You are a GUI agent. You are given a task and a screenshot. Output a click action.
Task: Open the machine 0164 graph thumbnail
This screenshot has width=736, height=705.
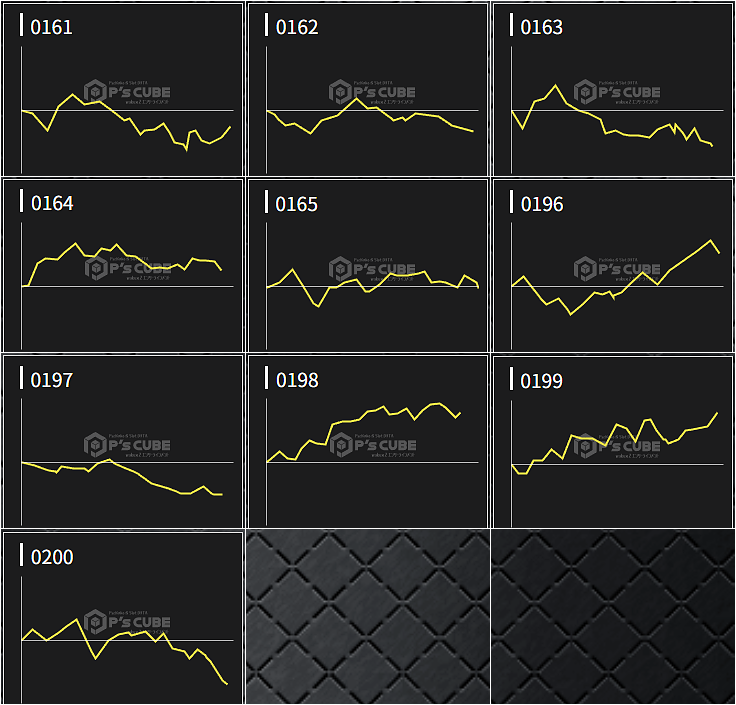[x=123, y=265]
